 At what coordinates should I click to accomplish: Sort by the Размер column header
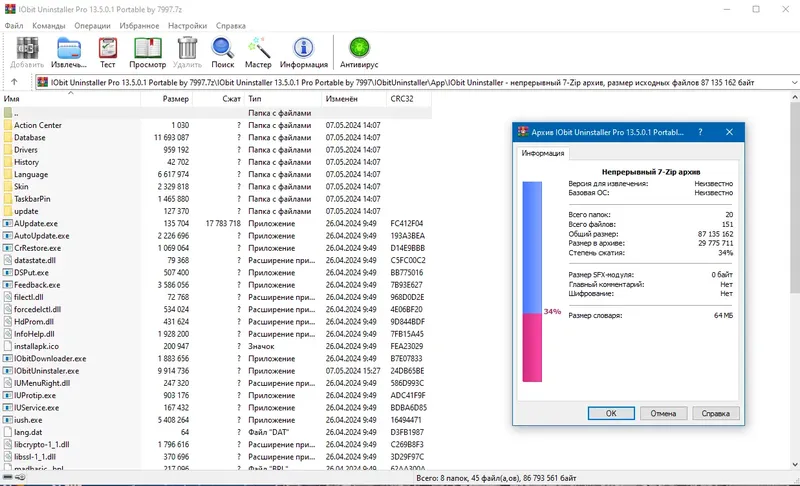tap(166, 98)
